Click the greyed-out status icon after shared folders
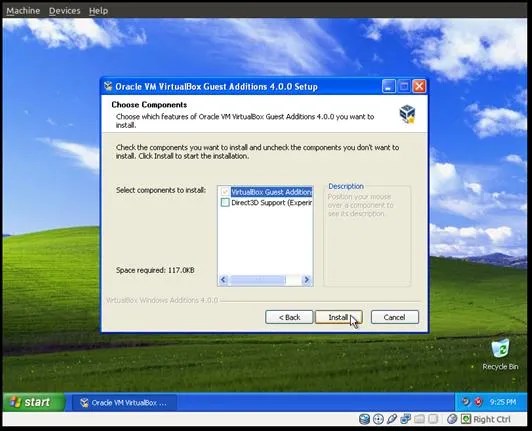This screenshot has height=431, width=532. coord(433,419)
